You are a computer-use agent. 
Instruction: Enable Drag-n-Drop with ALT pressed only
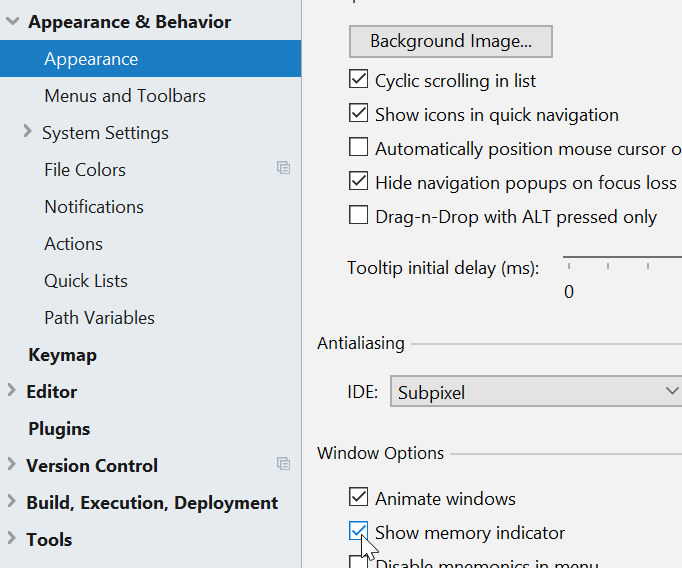coord(358,216)
